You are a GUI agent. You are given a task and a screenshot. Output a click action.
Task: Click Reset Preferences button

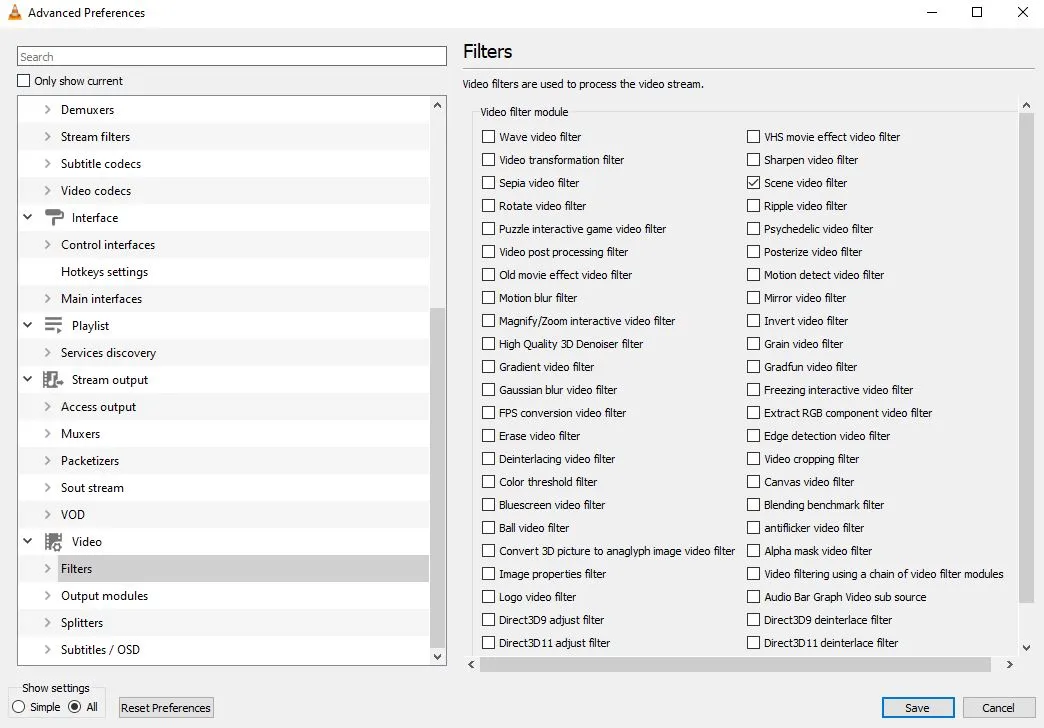pyautogui.click(x=166, y=707)
